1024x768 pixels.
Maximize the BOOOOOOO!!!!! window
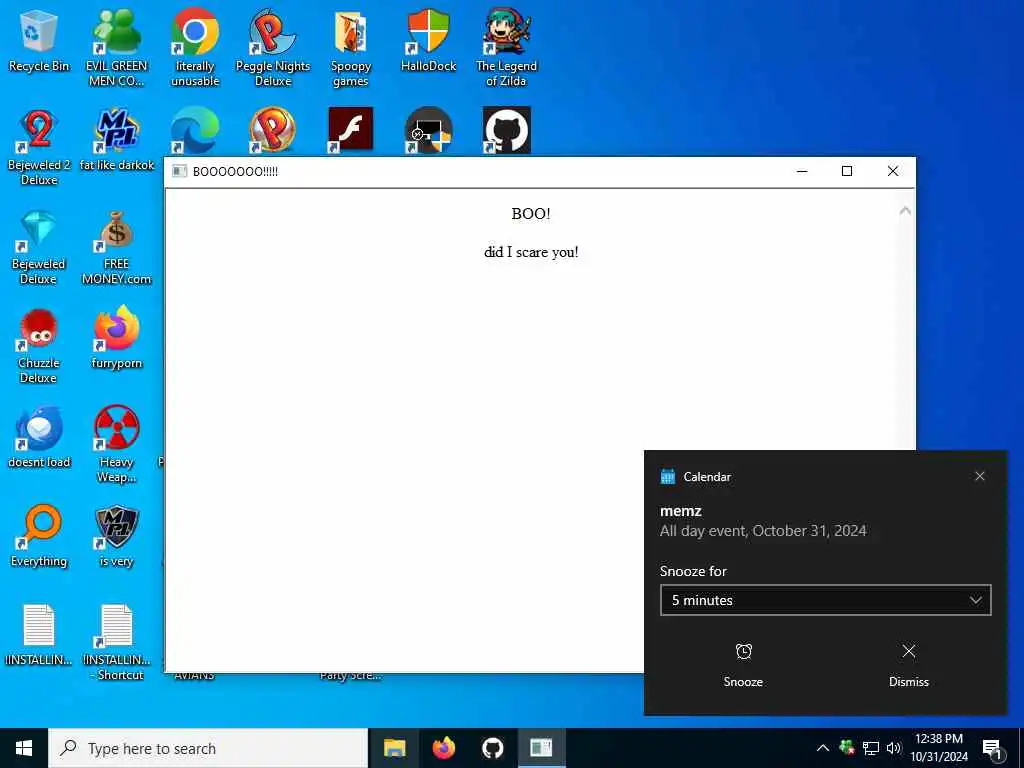(x=847, y=171)
